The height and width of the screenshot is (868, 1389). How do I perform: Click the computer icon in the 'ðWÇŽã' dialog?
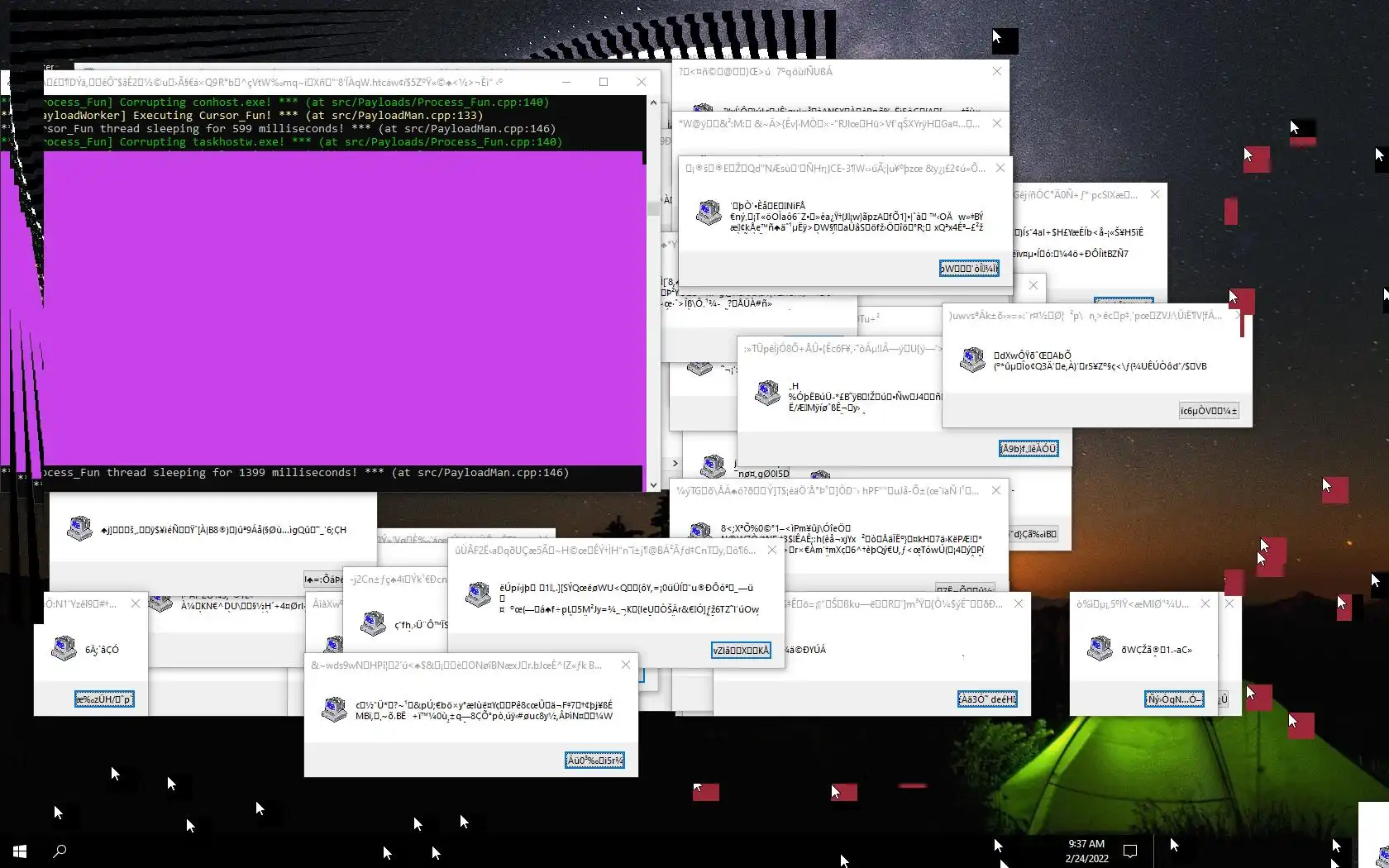pyautogui.click(x=1100, y=649)
